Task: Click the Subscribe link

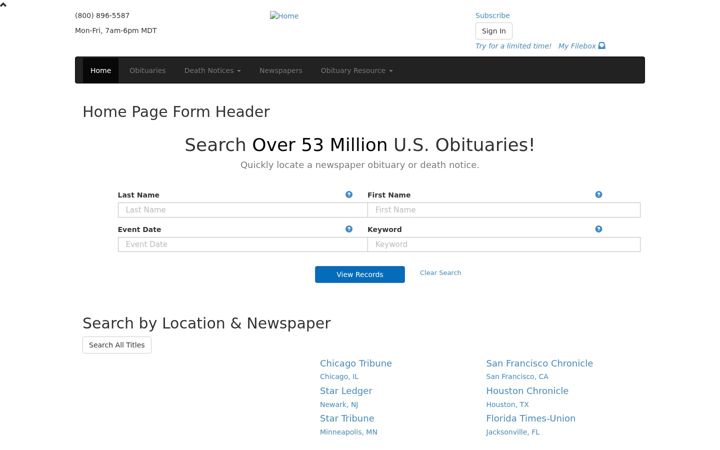Action: pyautogui.click(x=492, y=16)
